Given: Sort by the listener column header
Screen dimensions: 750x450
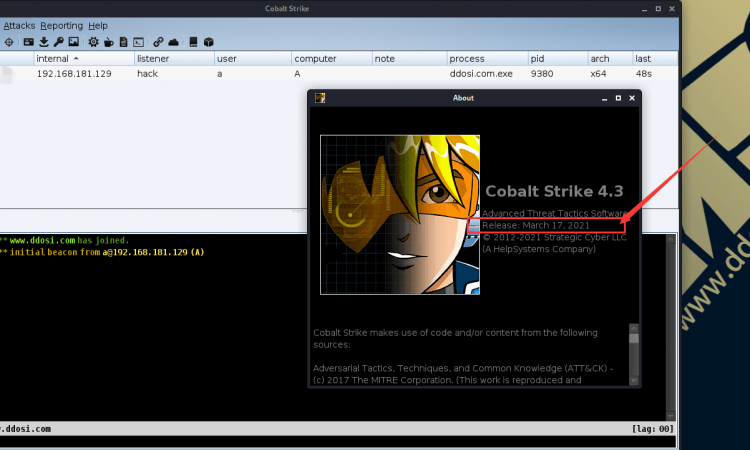Looking at the screenshot, I should pyautogui.click(x=174, y=58).
